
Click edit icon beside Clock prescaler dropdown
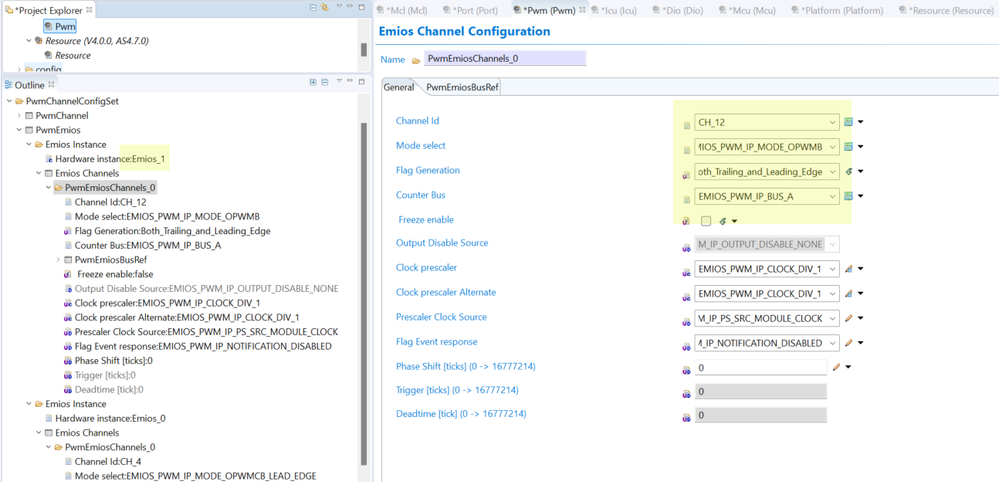click(x=848, y=269)
